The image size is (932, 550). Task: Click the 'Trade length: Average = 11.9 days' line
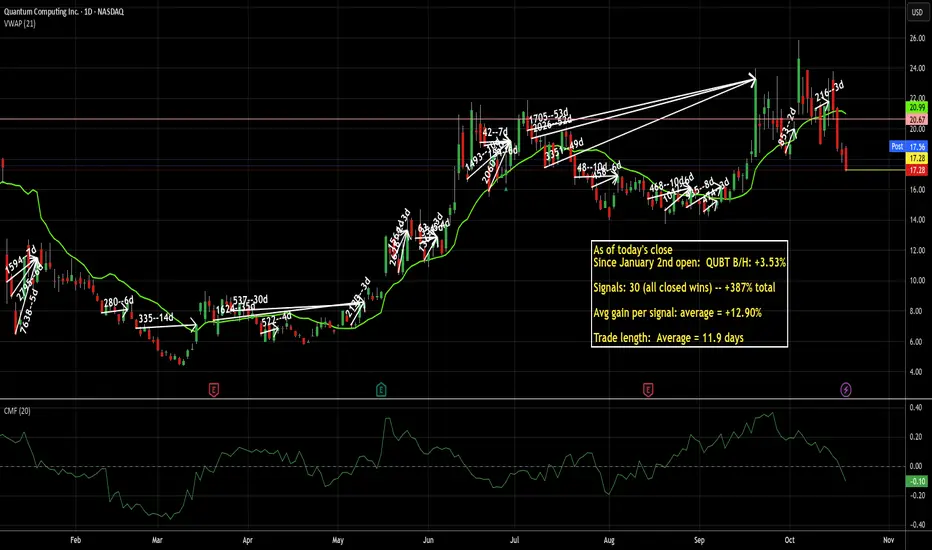[669, 338]
